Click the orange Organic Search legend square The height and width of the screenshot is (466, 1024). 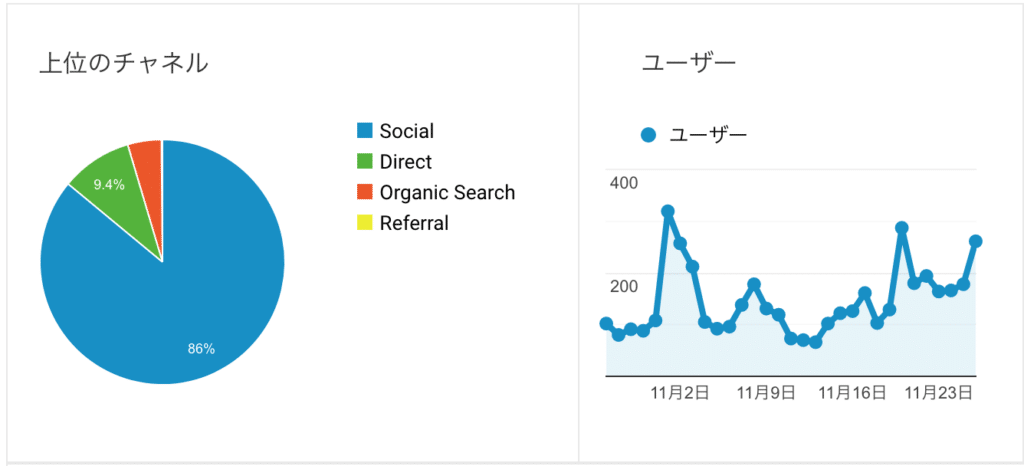pyautogui.click(x=364, y=192)
